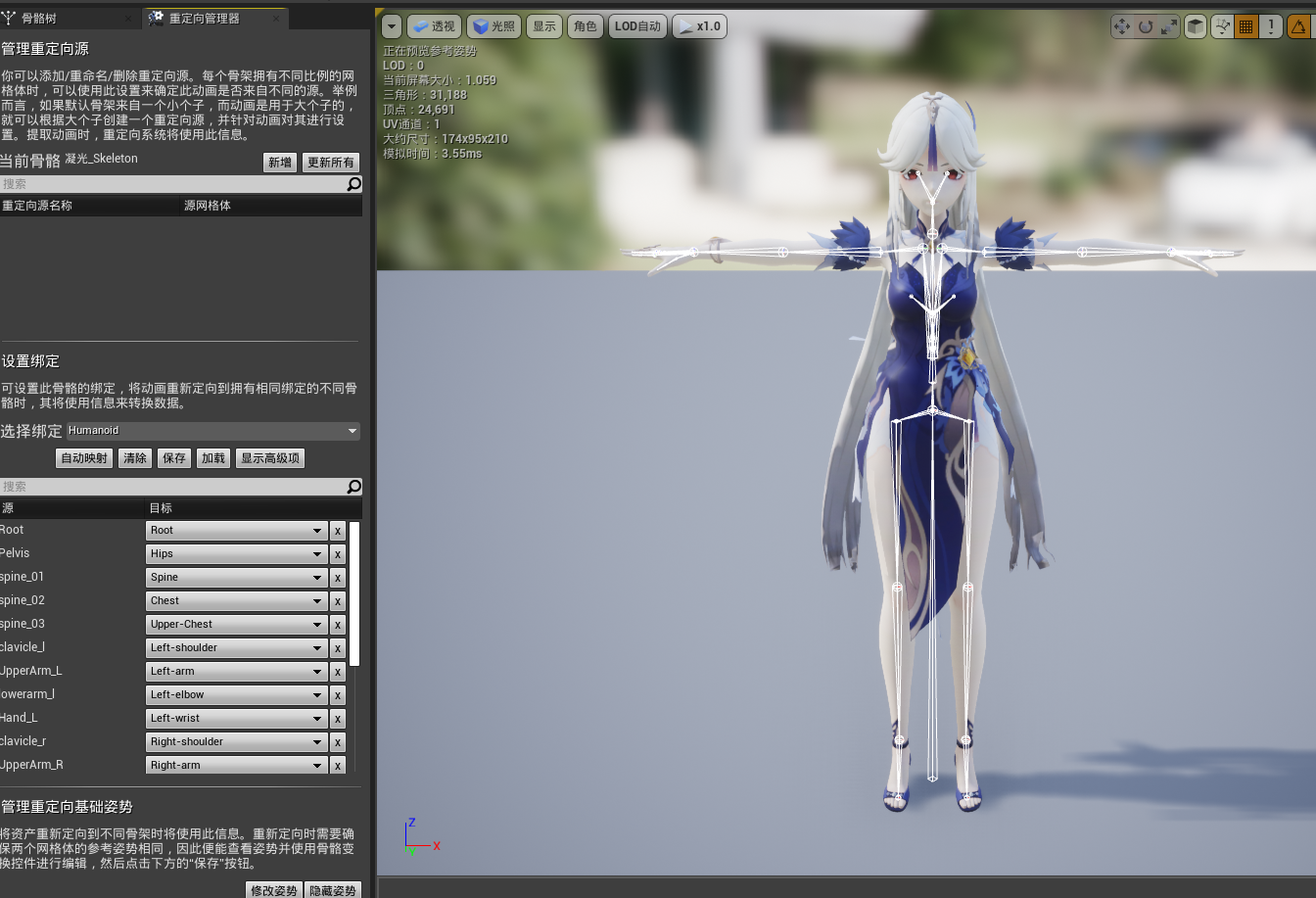
Task: Focus the retarget source search field
Action: click(x=172, y=183)
